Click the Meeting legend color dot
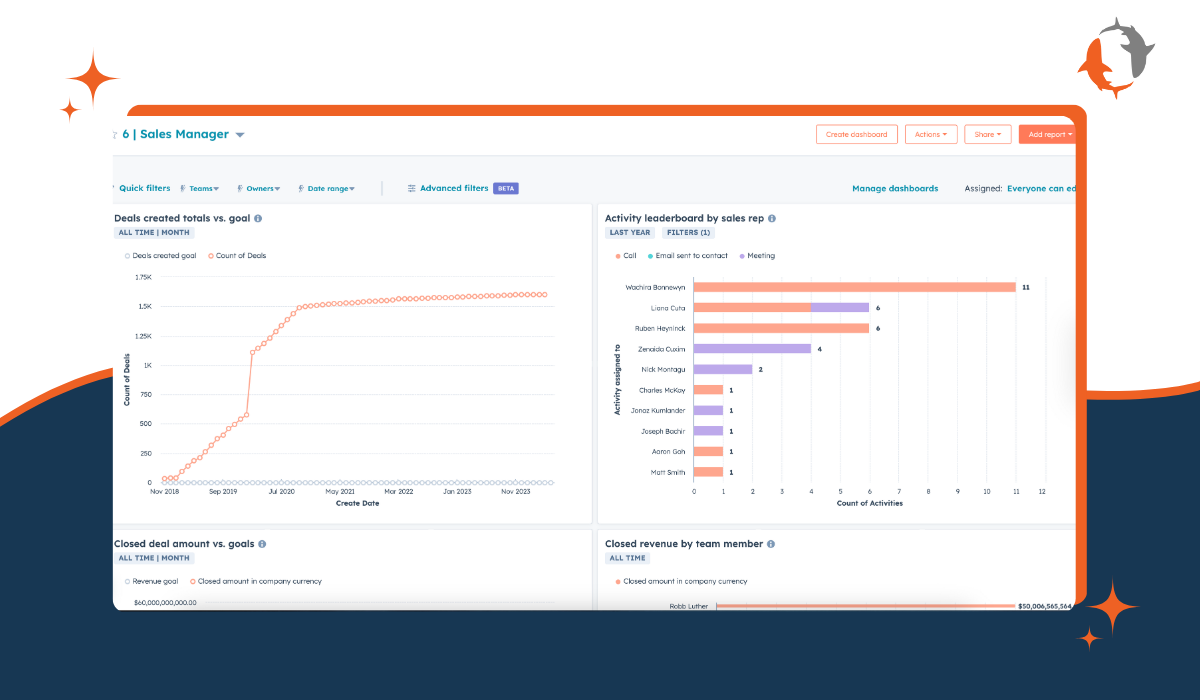This screenshot has width=1200, height=700. point(740,255)
